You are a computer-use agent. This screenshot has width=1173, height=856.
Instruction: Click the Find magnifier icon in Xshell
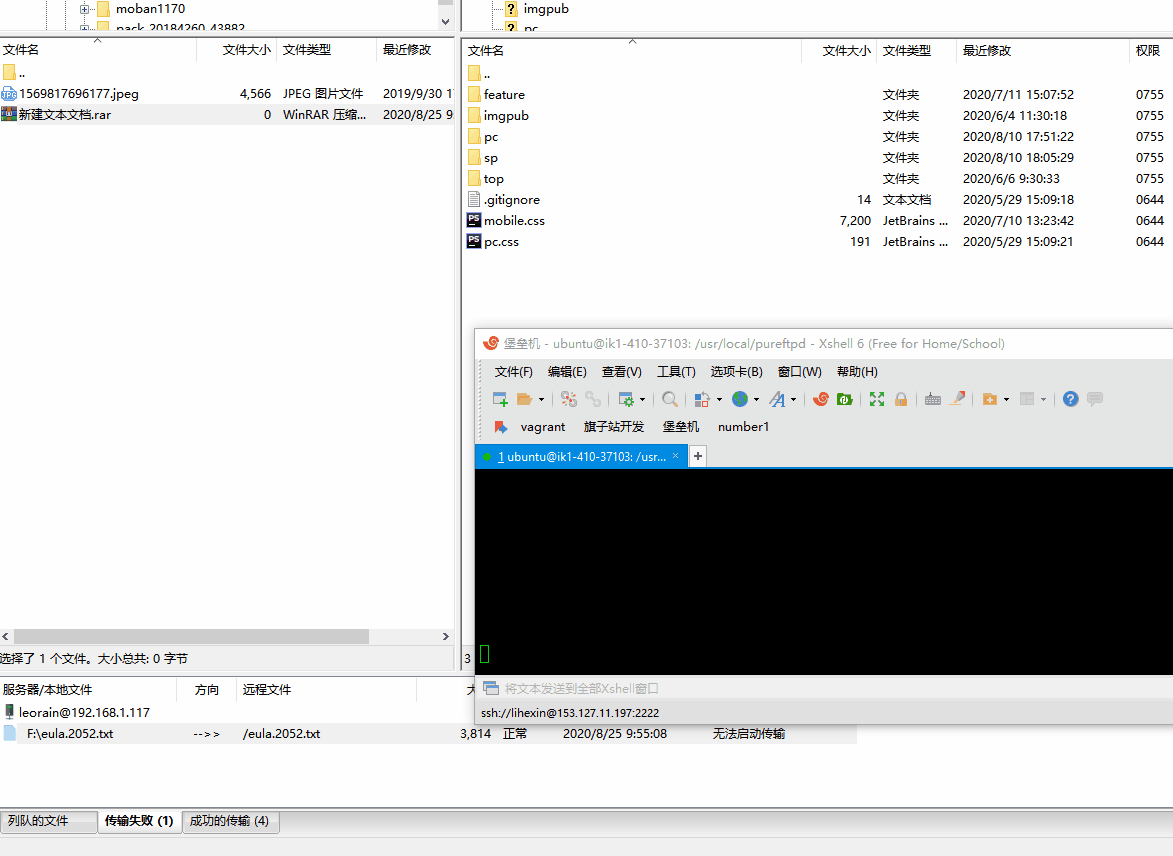click(x=670, y=400)
